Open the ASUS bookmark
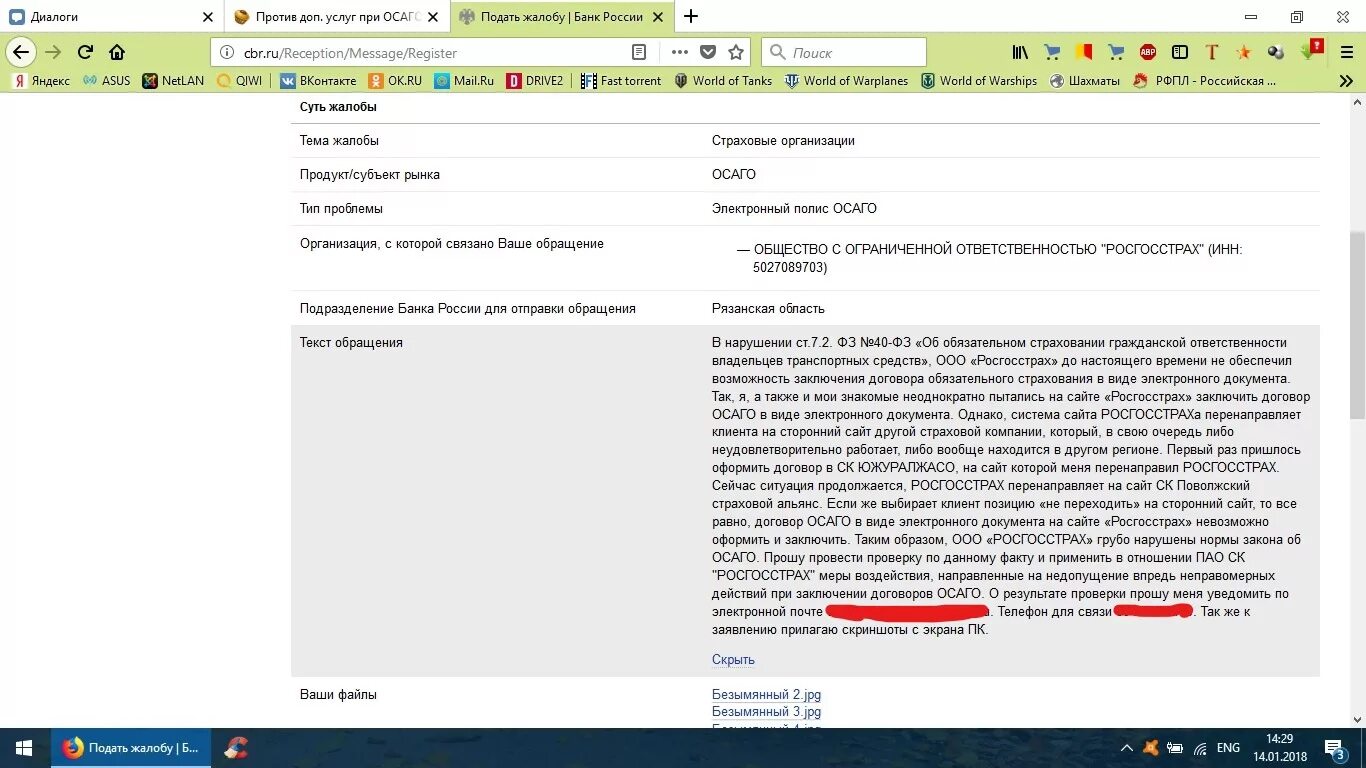Viewport: 1366px width, 768px height. pyautogui.click(x=106, y=81)
